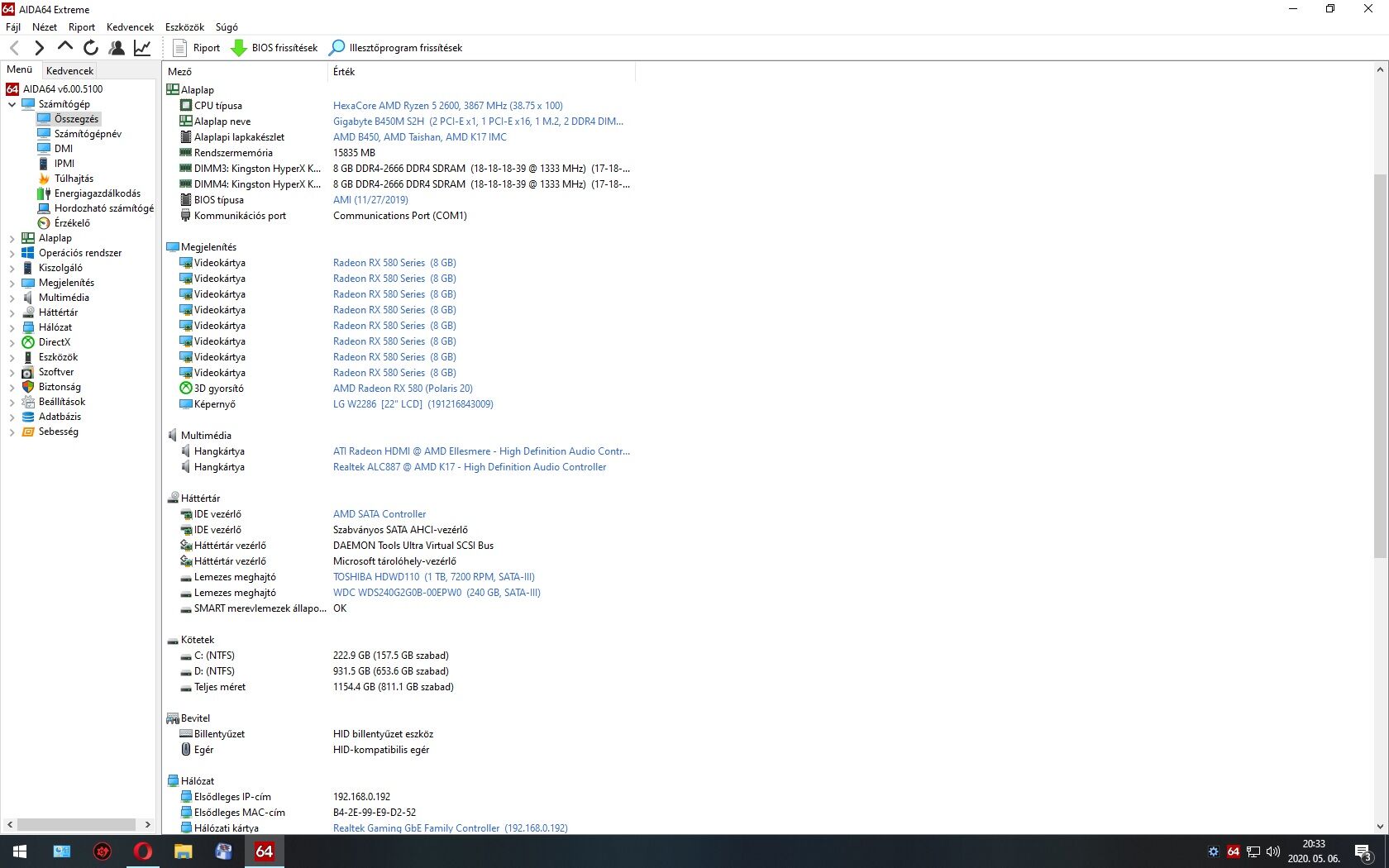The height and width of the screenshot is (868, 1389).
Task: Expand the Hálózat tree node
Action: (12, 327)
